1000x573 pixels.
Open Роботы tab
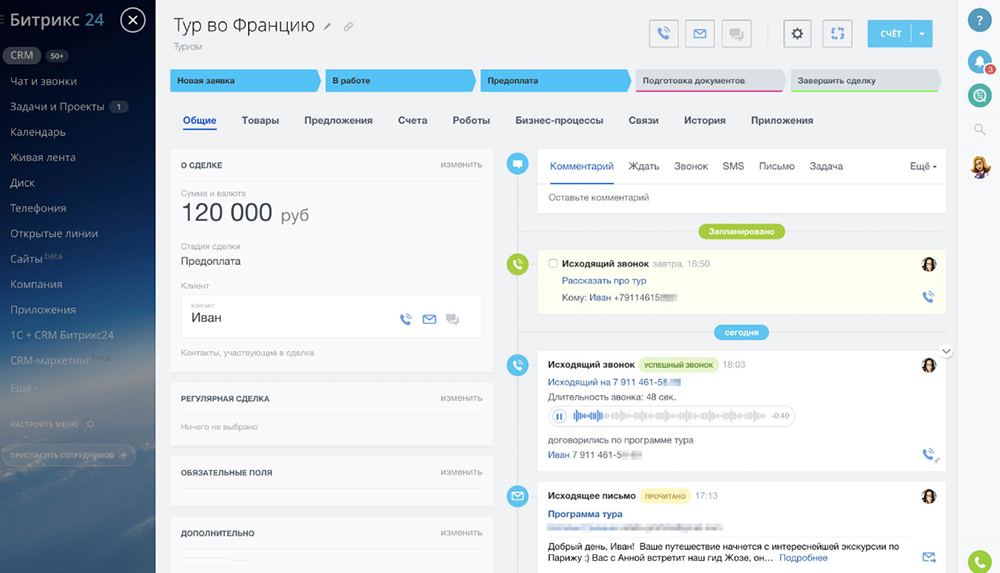tap(471, 120)
